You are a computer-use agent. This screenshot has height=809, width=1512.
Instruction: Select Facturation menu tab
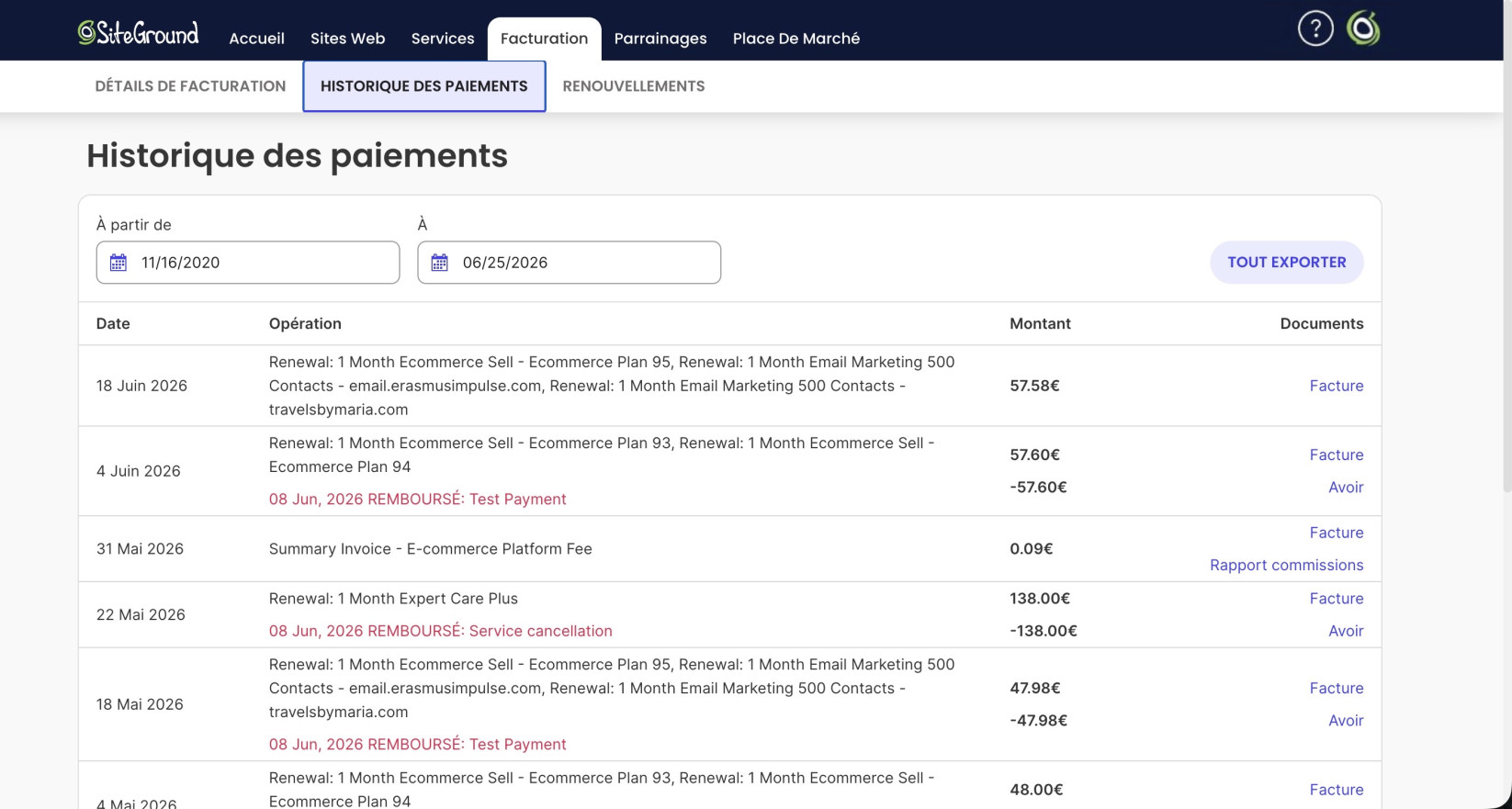pyautogui.click(x=544, y=39)
